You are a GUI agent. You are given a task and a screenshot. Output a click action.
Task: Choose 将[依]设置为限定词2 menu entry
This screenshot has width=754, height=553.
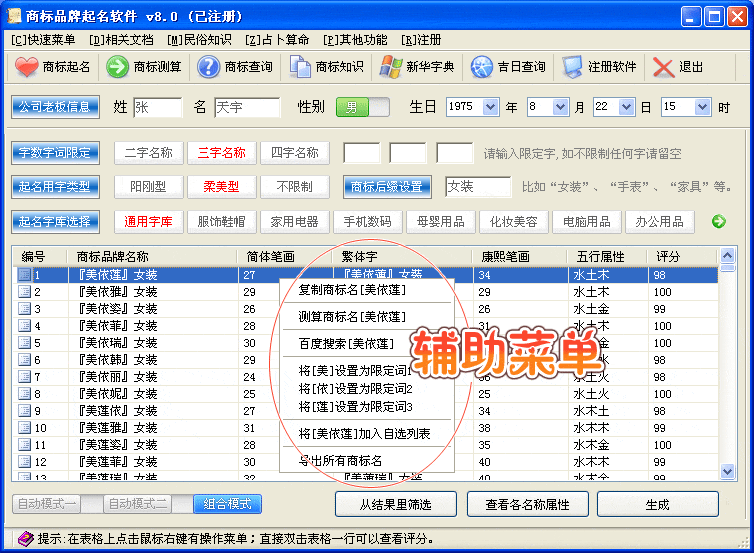pyautogui.click(x=366, y=389)
